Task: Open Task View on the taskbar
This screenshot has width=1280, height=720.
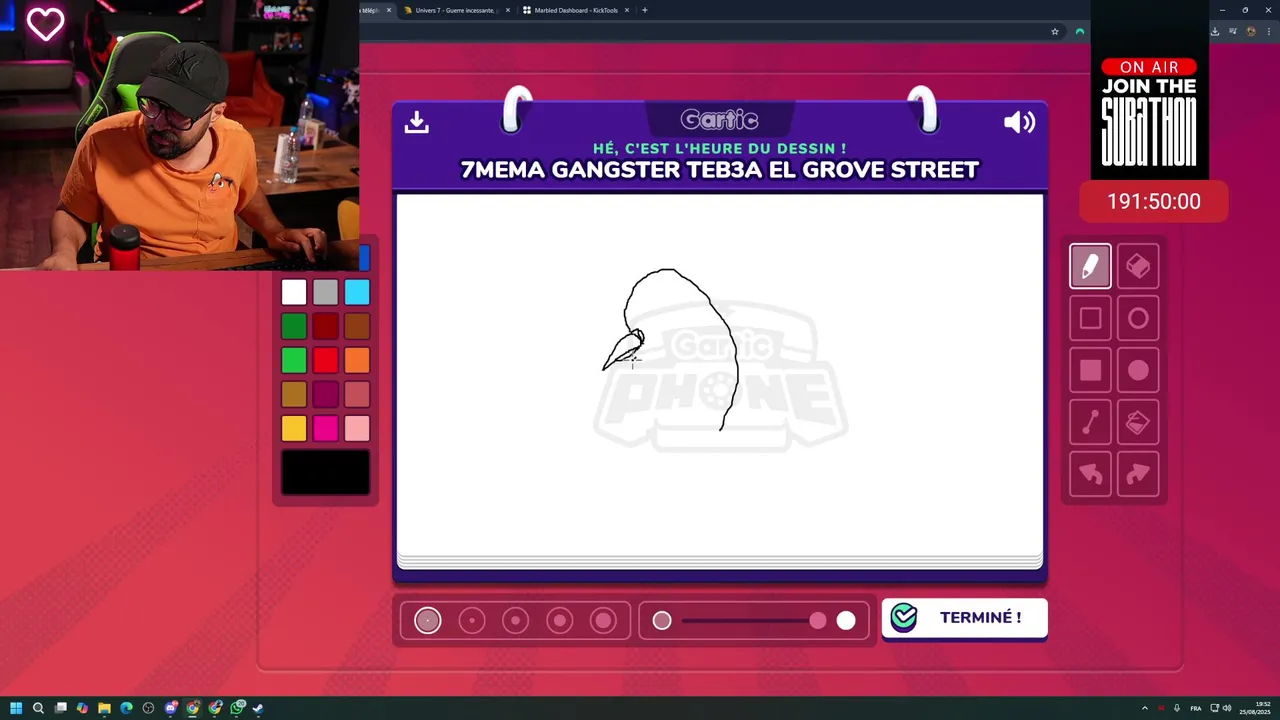Action: coord(61,708)
